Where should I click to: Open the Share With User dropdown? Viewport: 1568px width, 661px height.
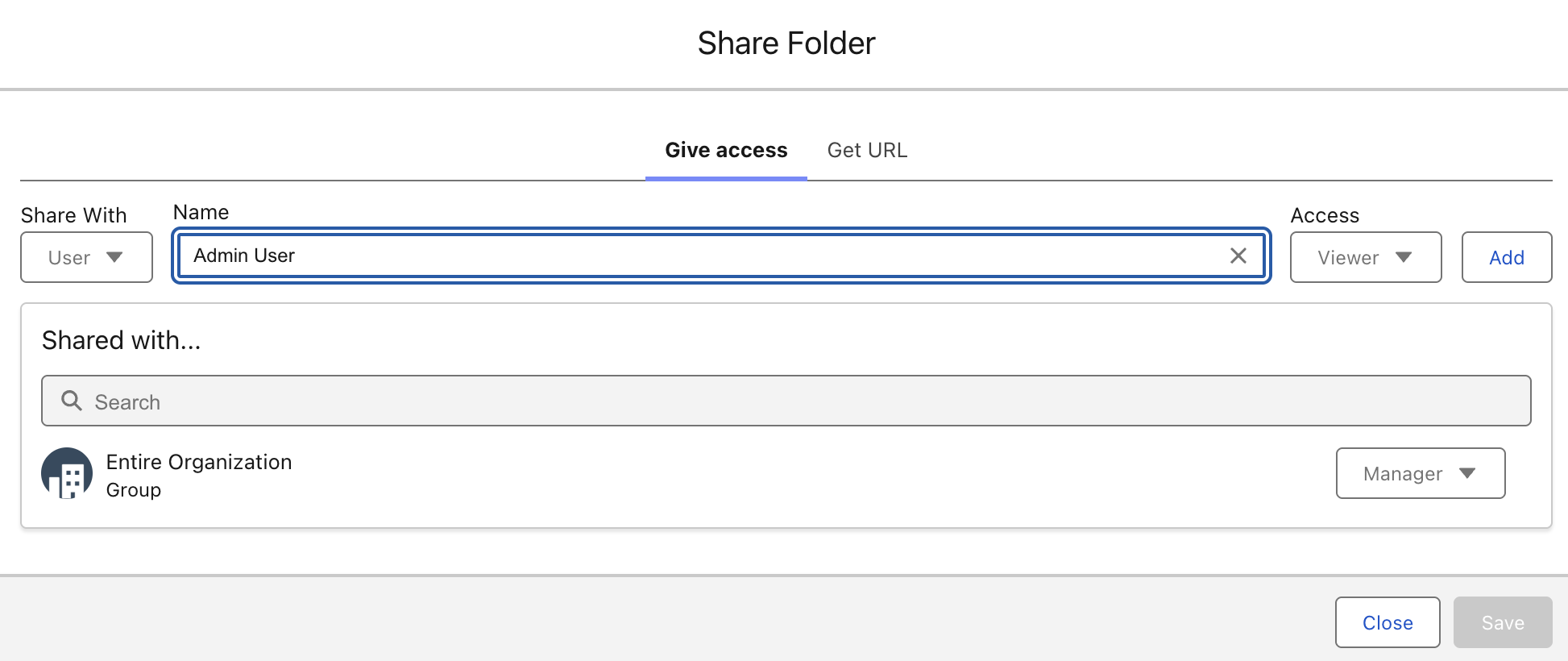[x=86, y=257]
